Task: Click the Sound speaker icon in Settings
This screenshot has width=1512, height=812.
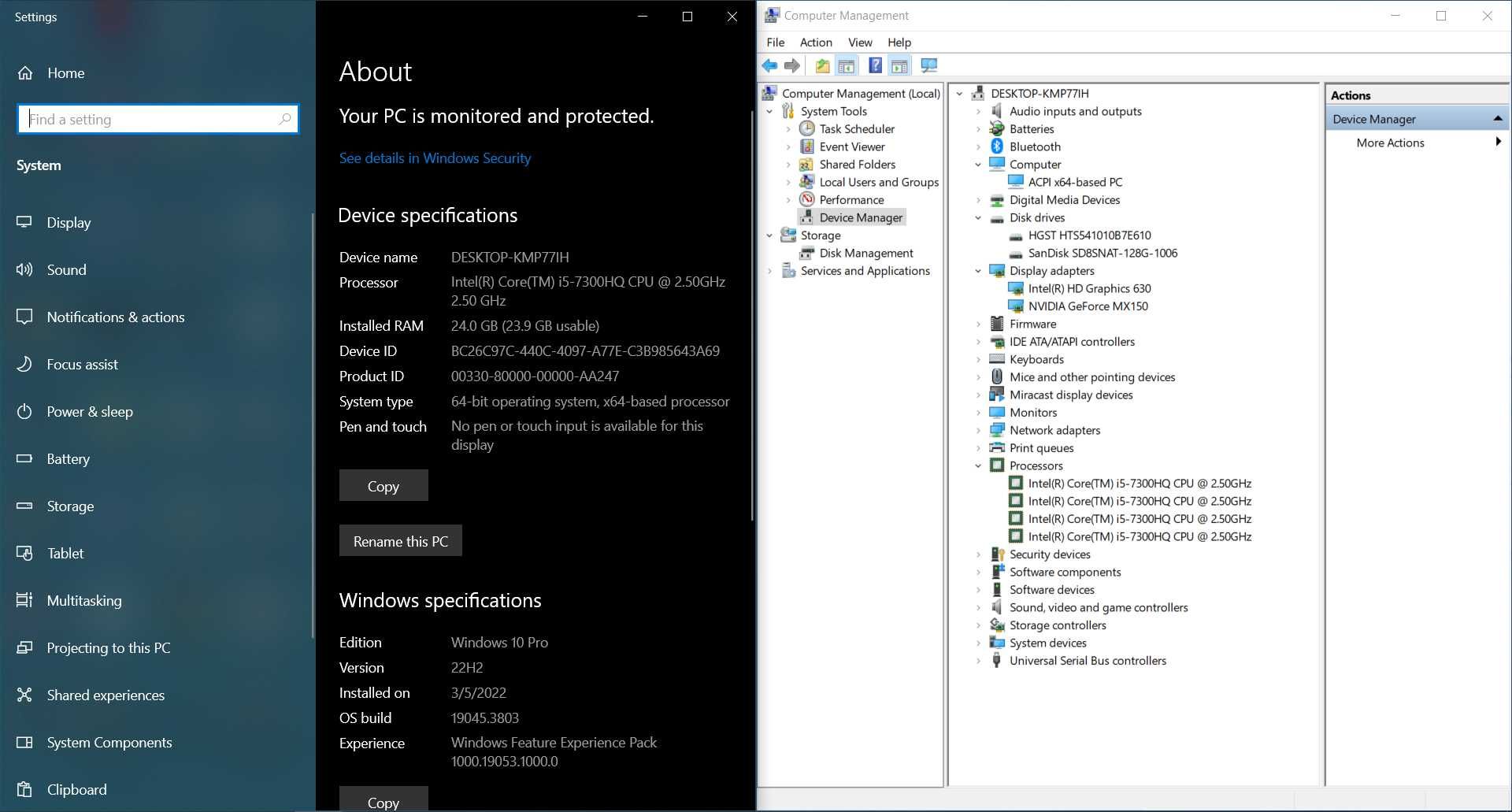Action: (x=24, y=269)
